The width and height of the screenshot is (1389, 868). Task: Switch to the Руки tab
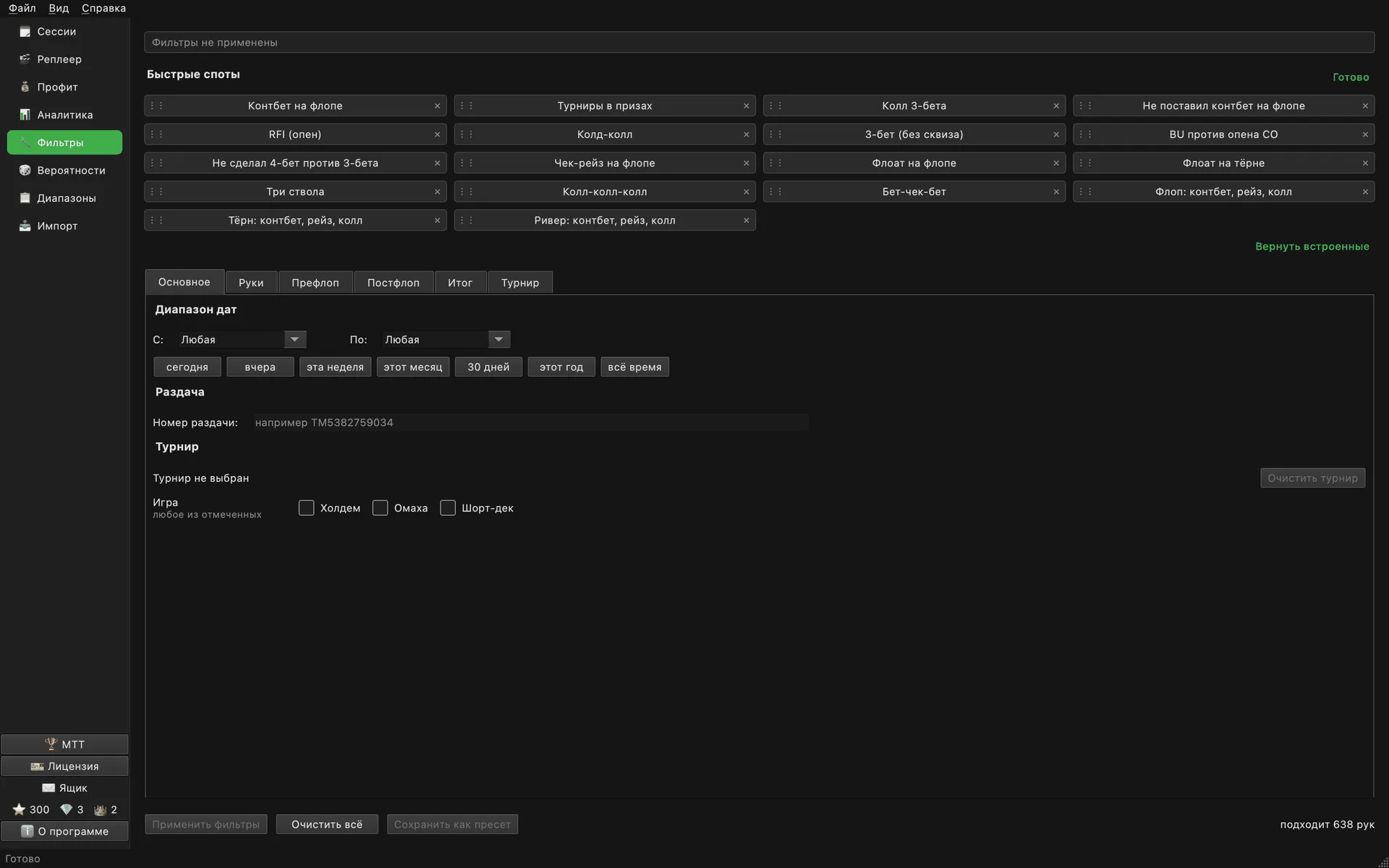251,282
